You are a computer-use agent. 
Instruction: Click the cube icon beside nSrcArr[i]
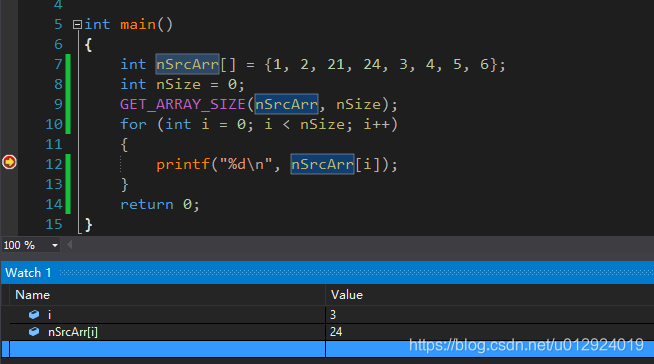click(34, 332)
